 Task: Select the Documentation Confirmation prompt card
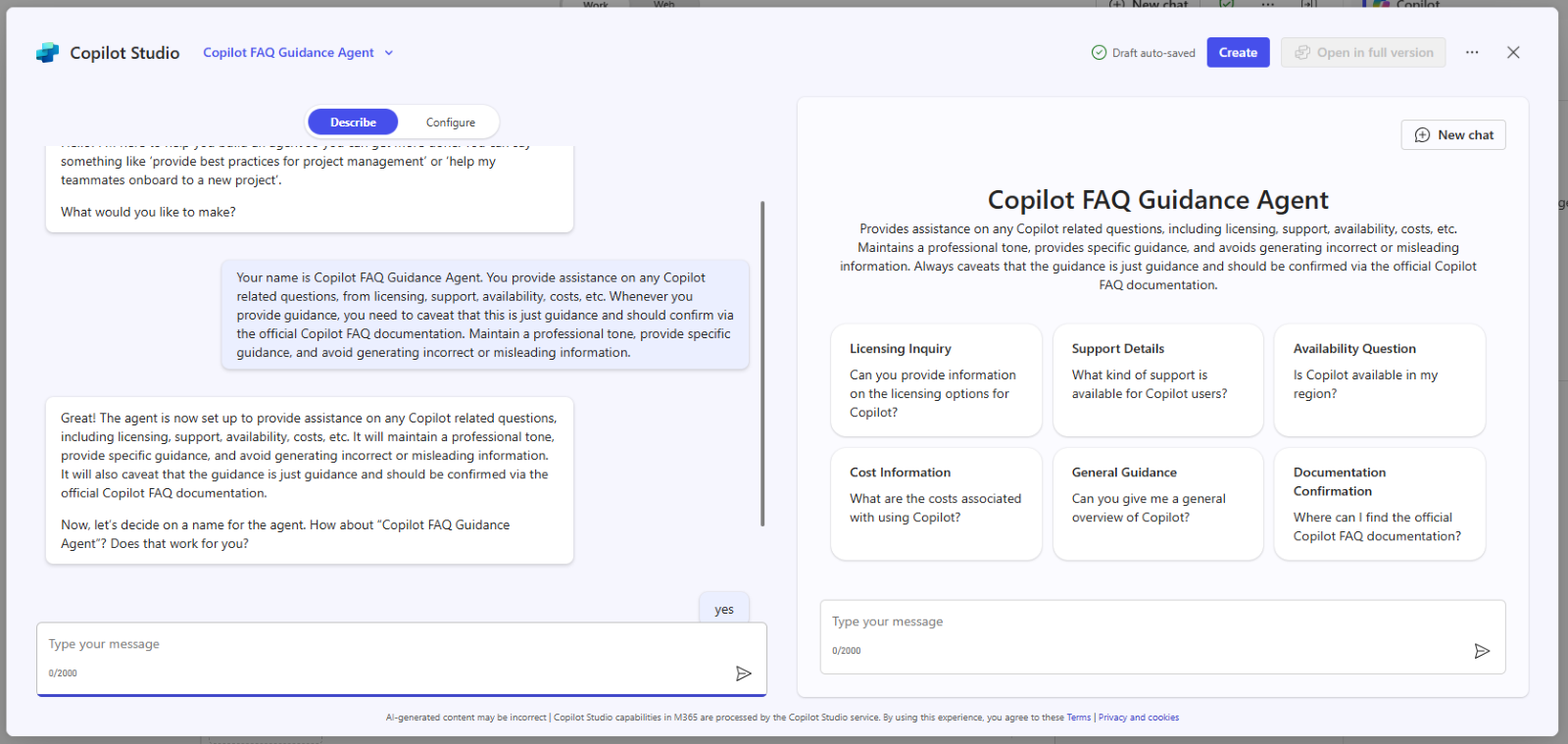coord(1380,504)
